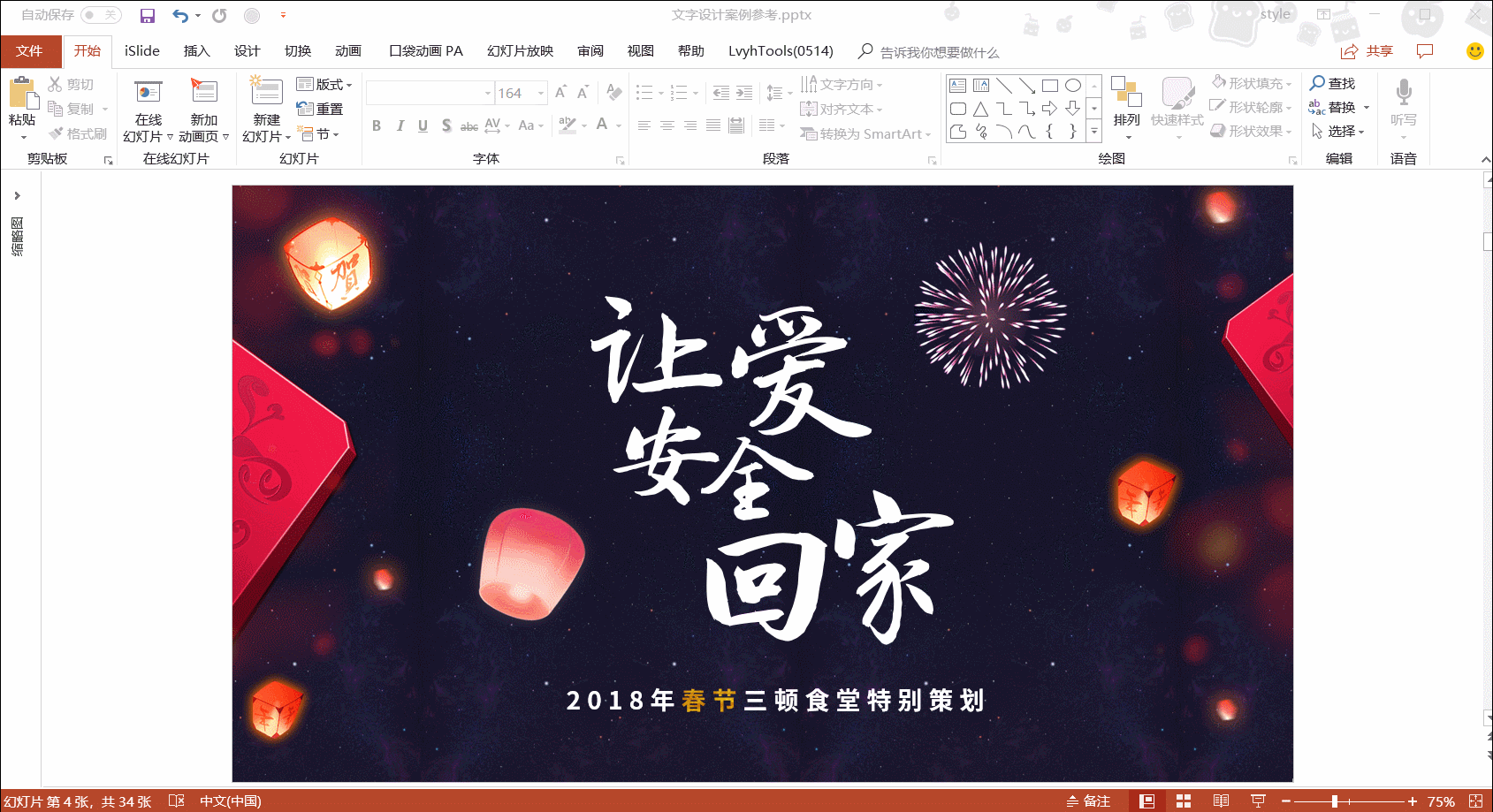Toggle justify text alignment
The height and width of the screenshot is (812, 1493).
713,125
